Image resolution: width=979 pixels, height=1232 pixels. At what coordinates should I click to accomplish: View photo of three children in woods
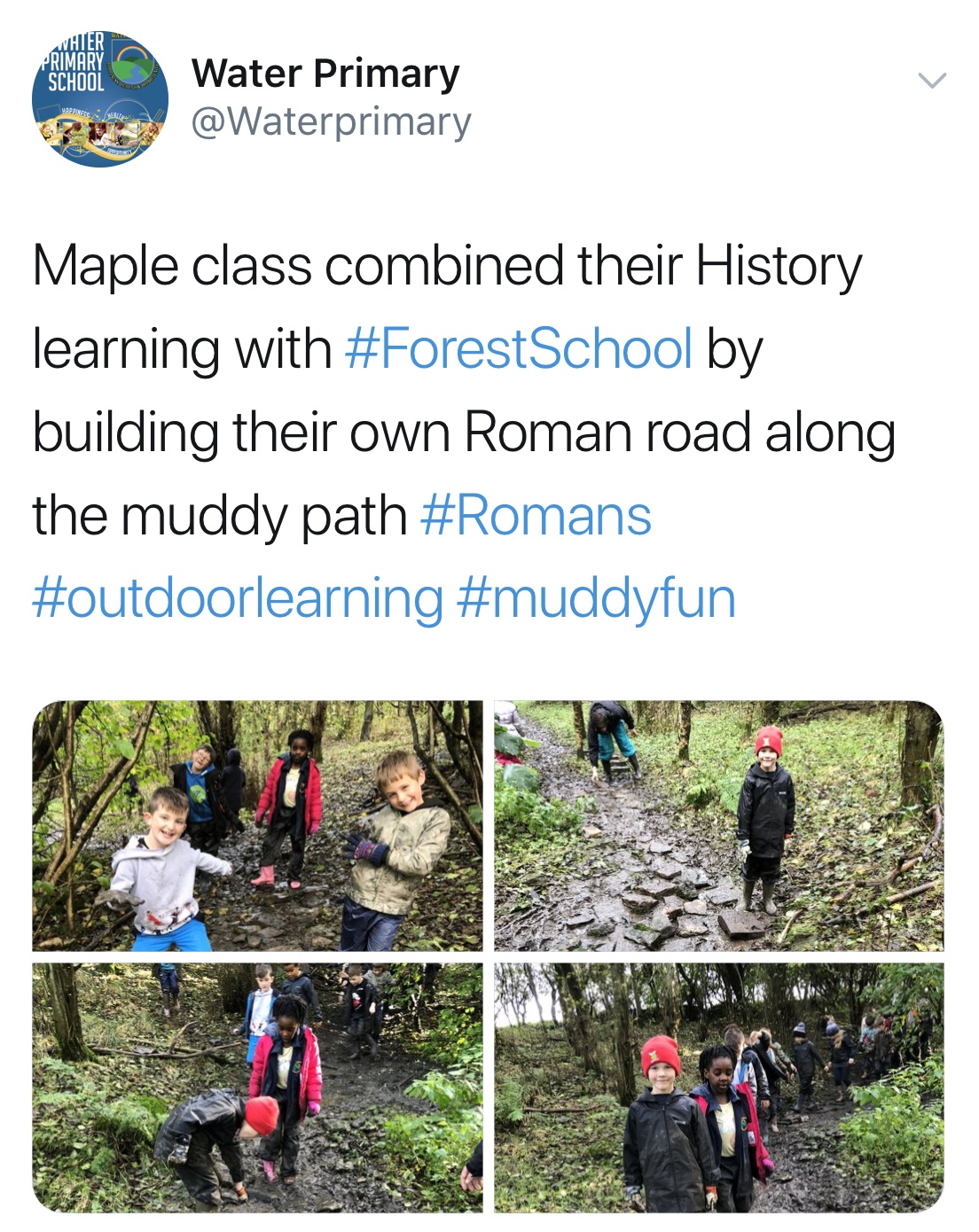tap(258, 826)
